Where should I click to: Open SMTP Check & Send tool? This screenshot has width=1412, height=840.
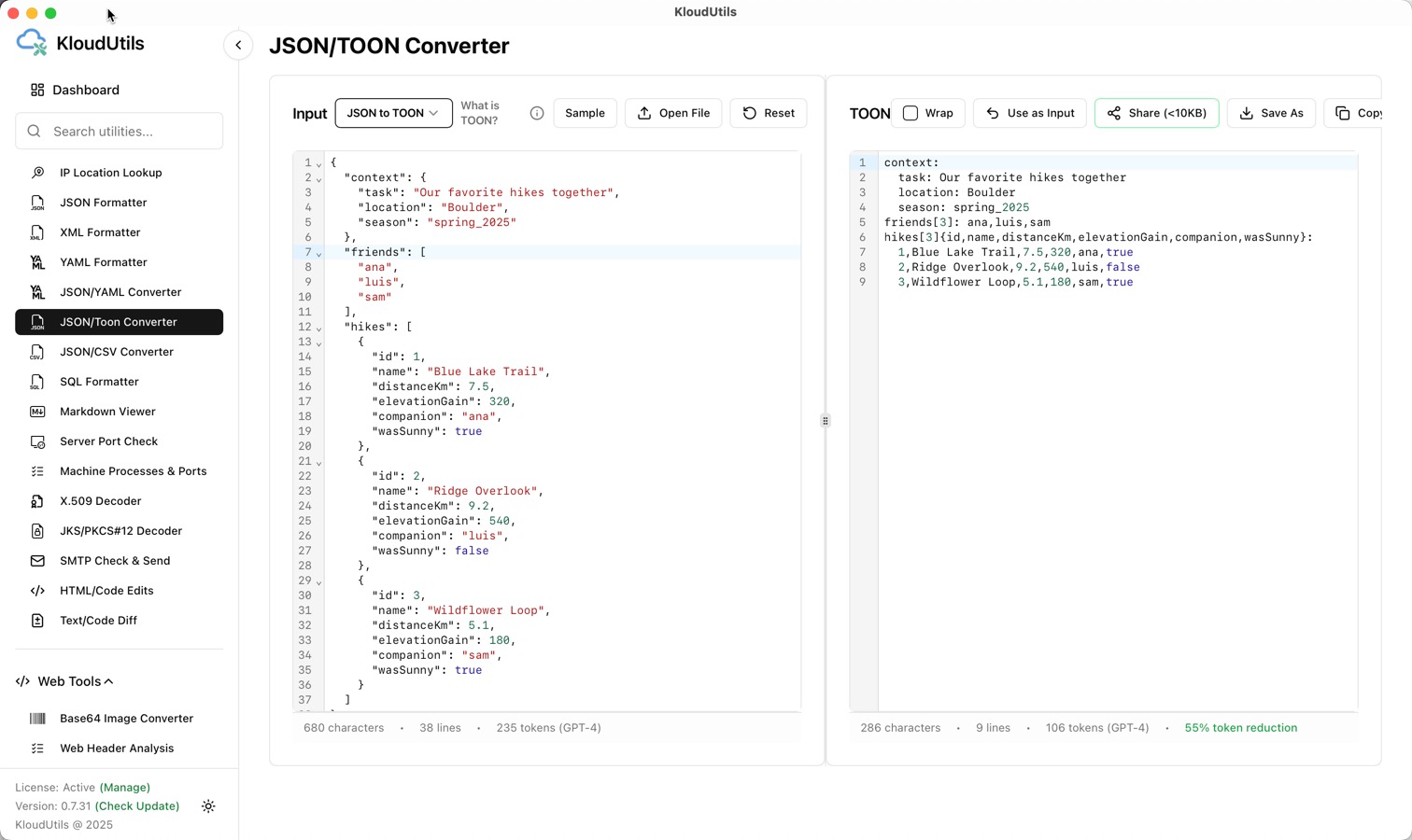[x=114, y=561]
